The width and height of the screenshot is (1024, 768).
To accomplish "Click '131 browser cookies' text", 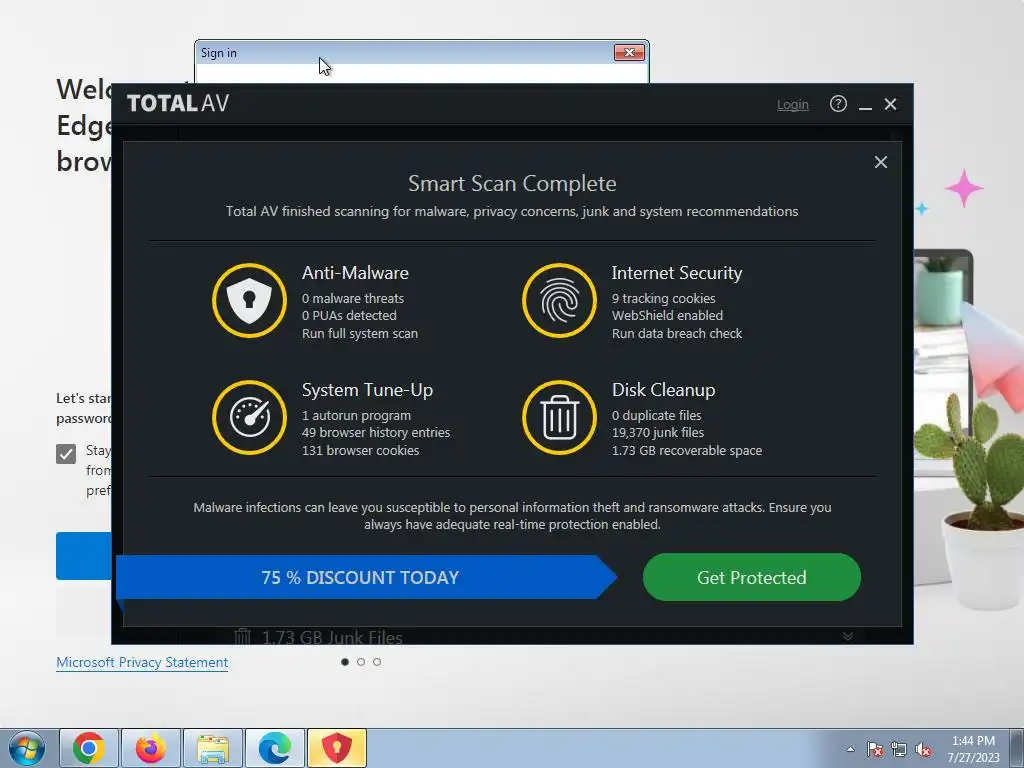I will (x=360, y=451).
